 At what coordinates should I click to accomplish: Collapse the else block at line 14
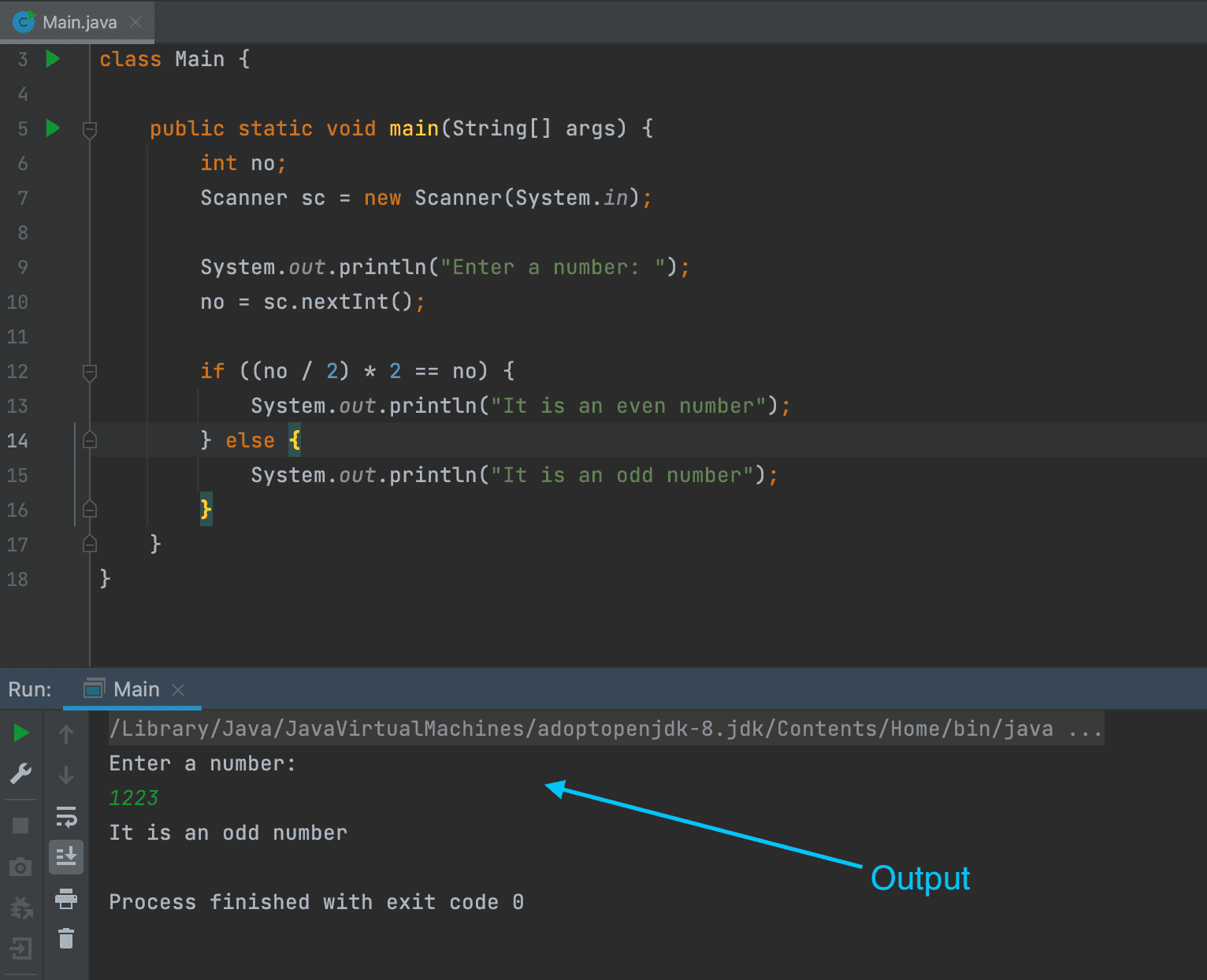89,440
